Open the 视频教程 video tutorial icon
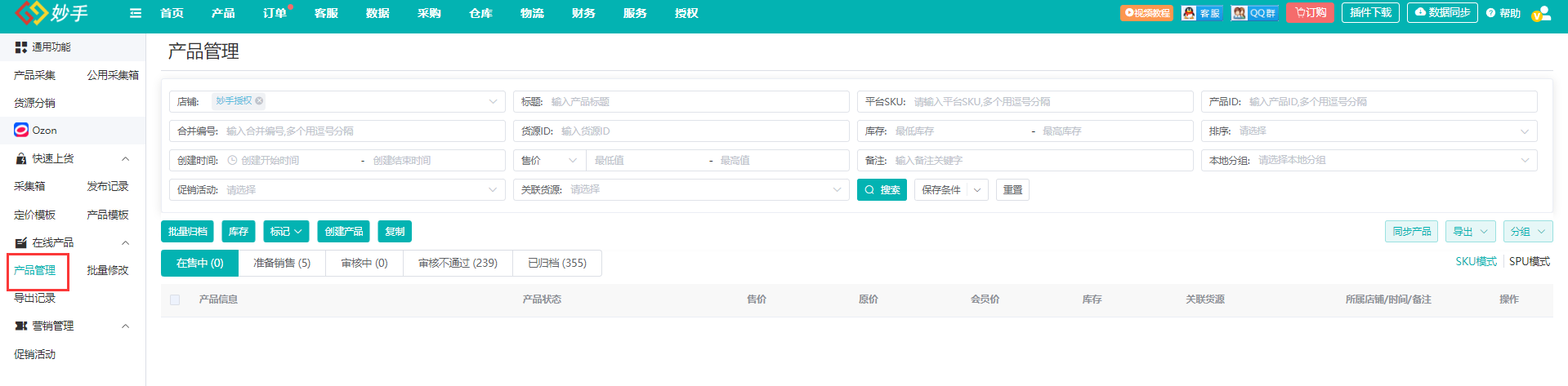1568x386 pixels. [1146, 13]
